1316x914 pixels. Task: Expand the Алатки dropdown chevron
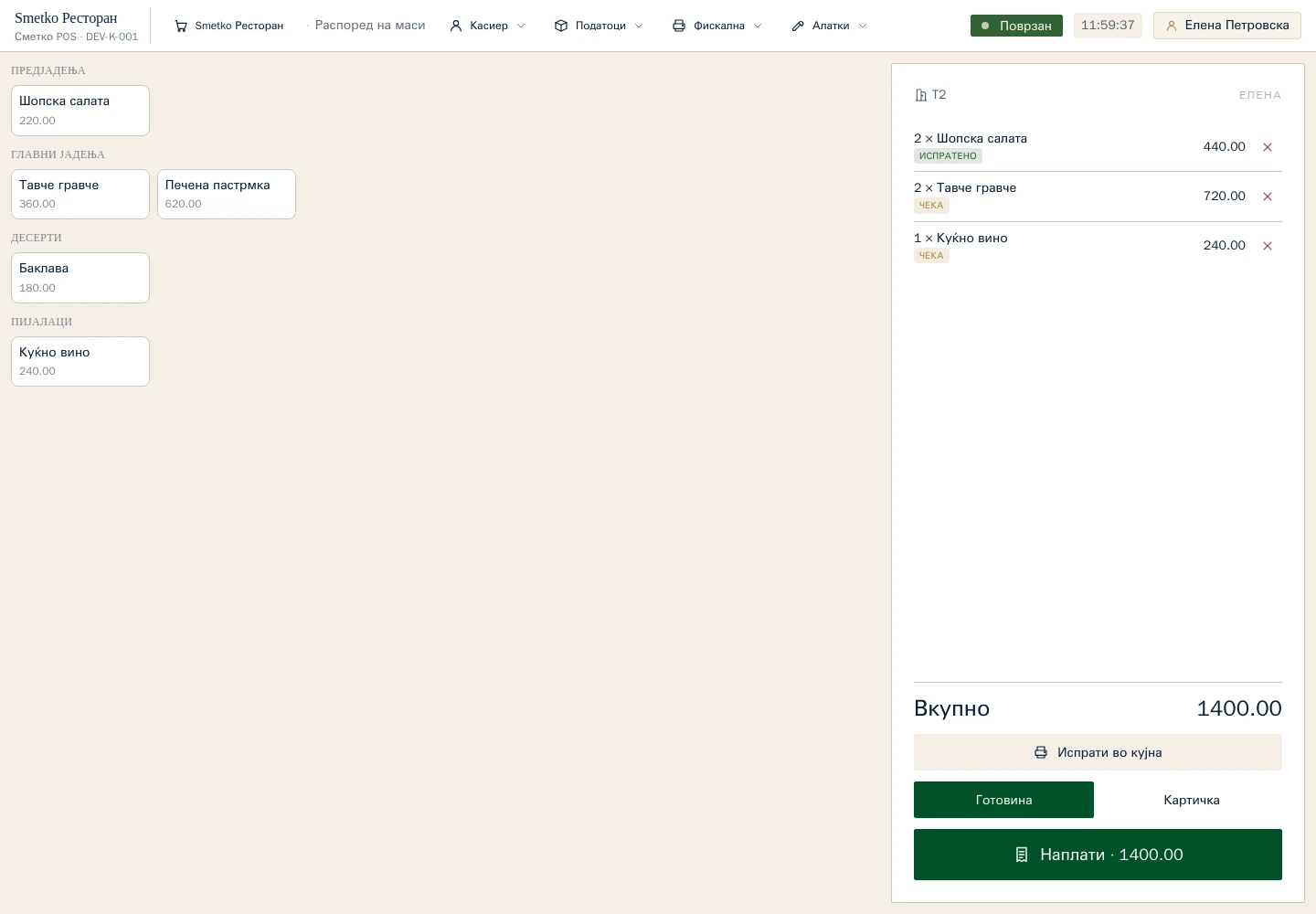point(863,26)
